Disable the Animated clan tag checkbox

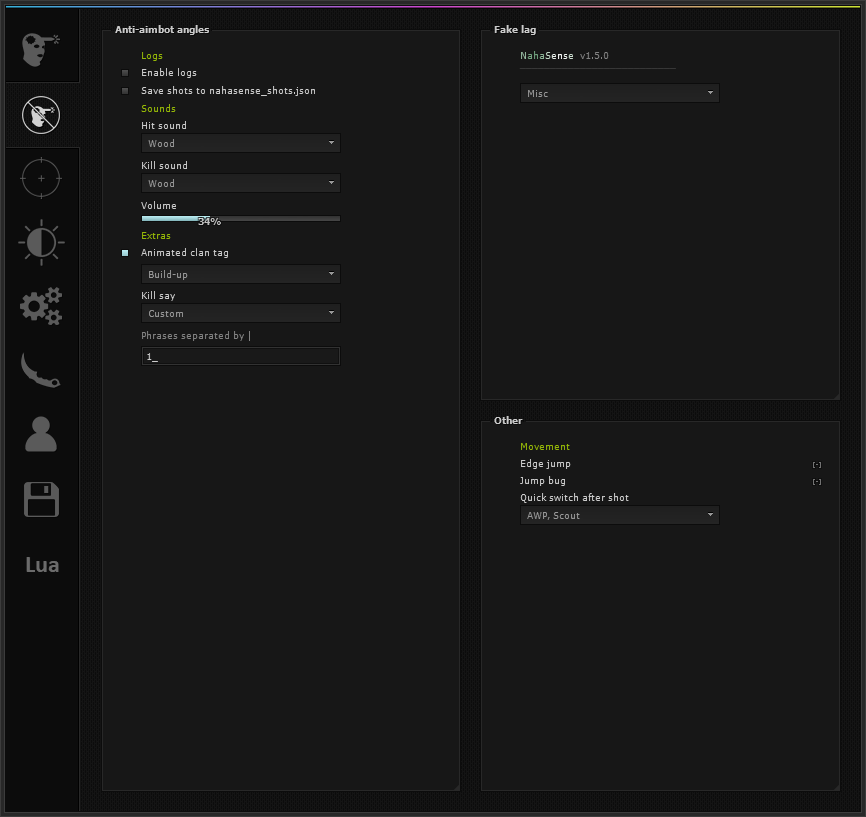pyautogui.click(x=125, y=253)
